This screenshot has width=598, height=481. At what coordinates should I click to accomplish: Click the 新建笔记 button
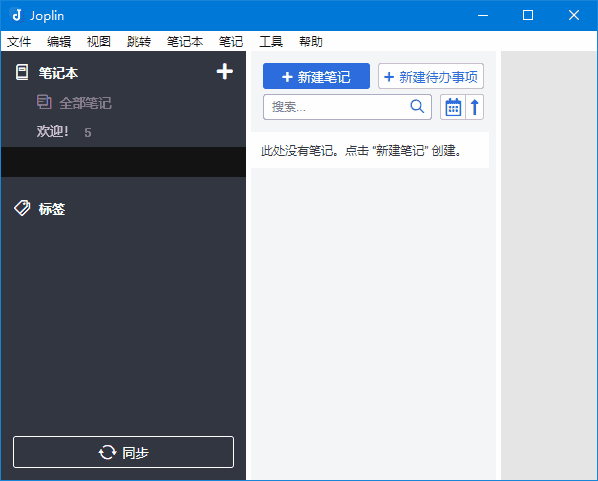coord(316,76)
